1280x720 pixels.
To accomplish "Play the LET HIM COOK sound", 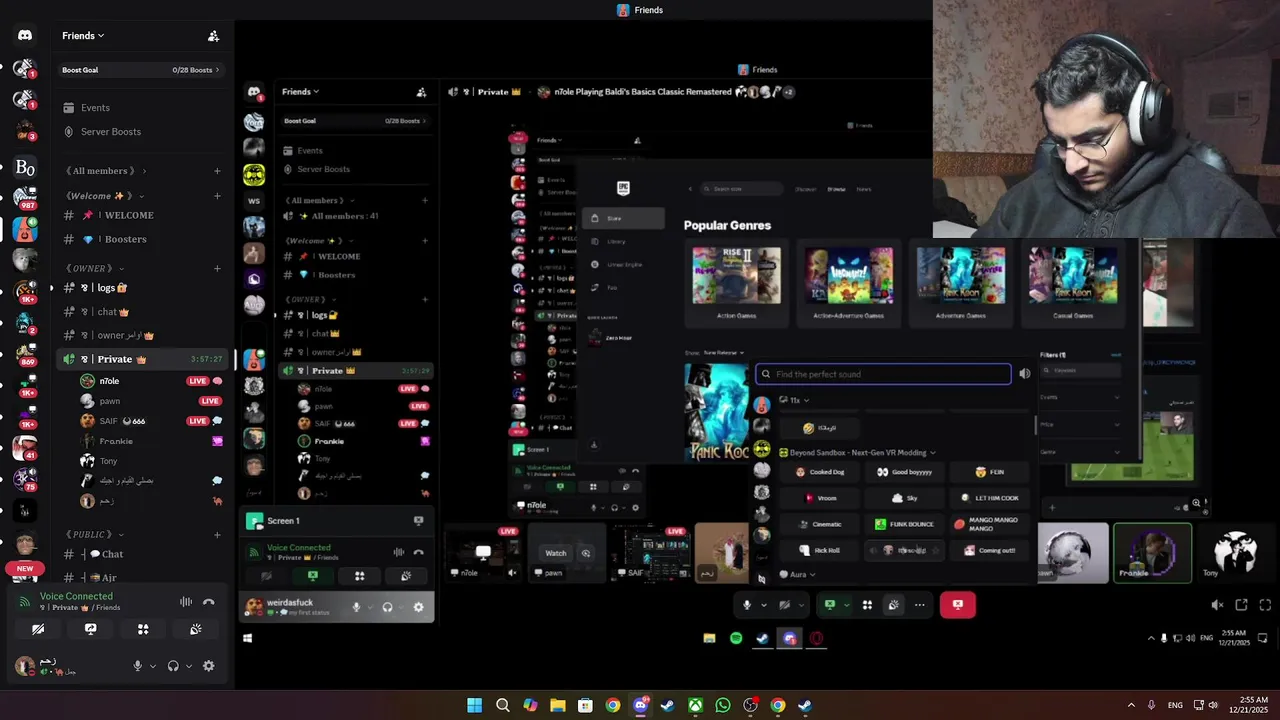I will pyautogui.click(x=988, y=498).
